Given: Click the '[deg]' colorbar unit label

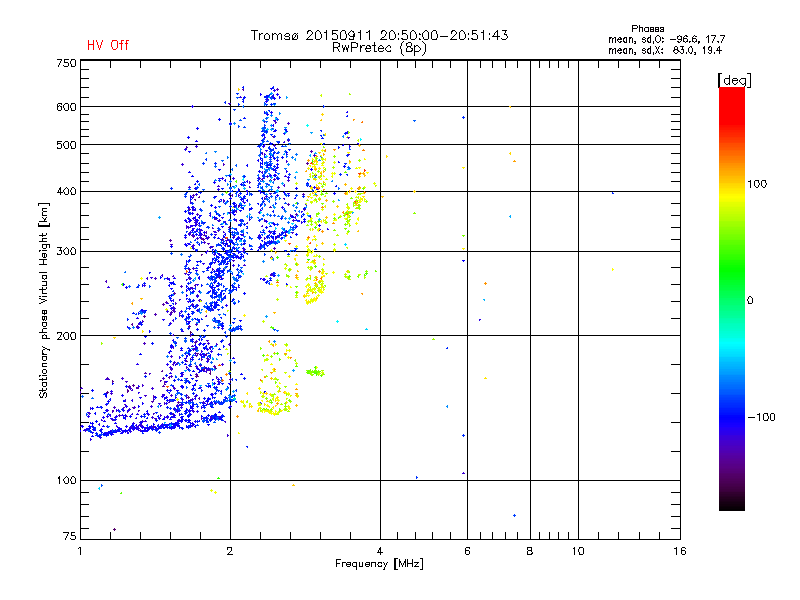Looking at the screenshot, I should pos(734,80).
